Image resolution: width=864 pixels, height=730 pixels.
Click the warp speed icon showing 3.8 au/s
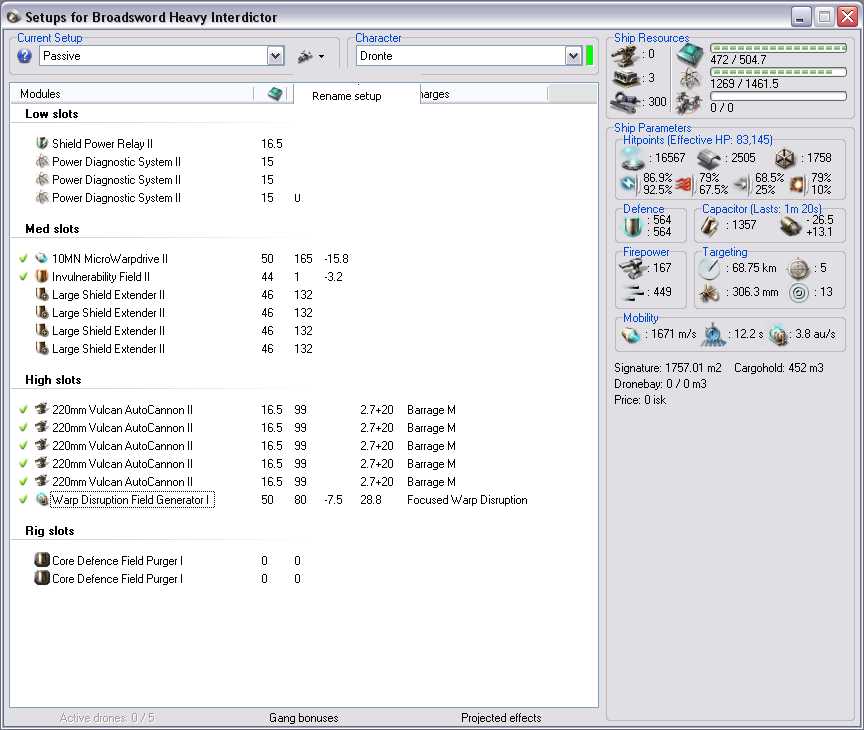pos(778,334)
